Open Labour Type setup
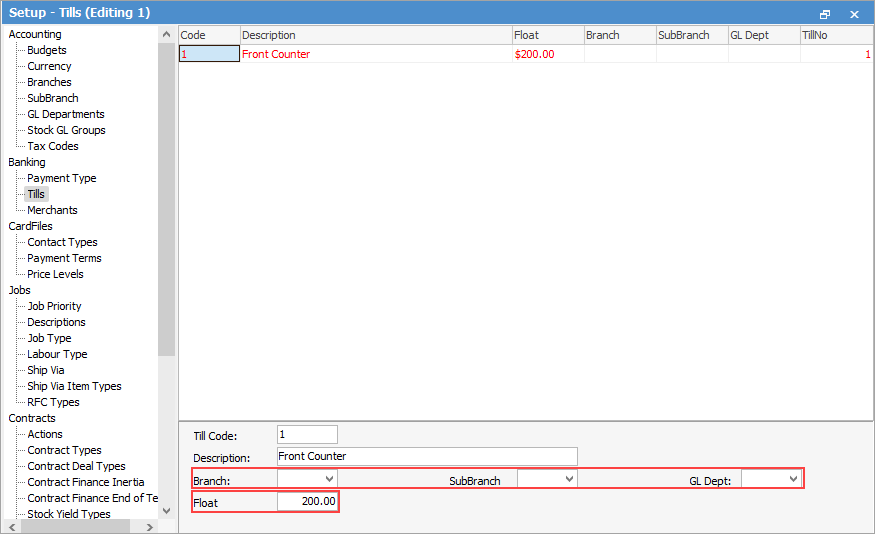875x534 pixels. [x=57, y=354]
